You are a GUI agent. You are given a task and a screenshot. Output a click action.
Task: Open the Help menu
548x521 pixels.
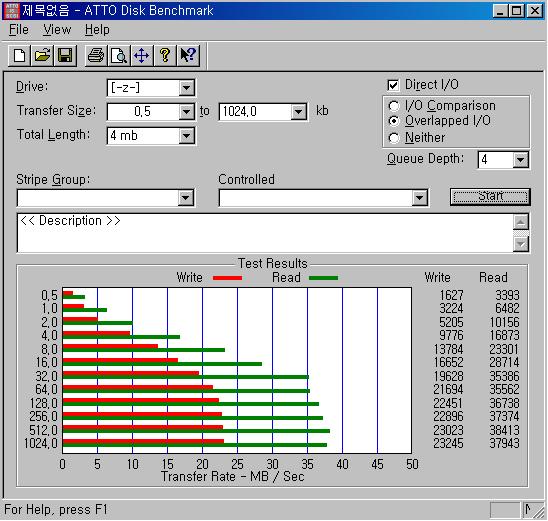pyautogui.click(x=97, y=30)
